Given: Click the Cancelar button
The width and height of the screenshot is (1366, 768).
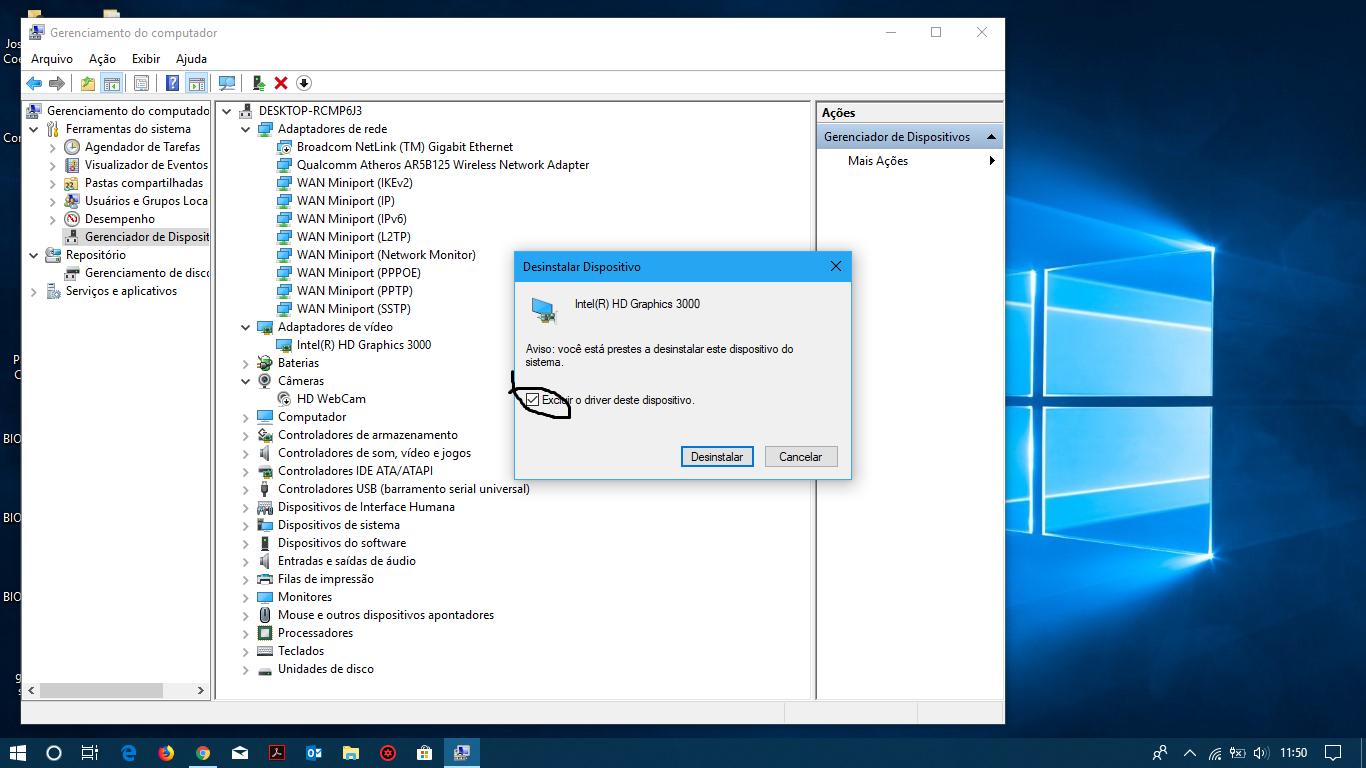Looking at the screenshot, I should coord(801,456).
